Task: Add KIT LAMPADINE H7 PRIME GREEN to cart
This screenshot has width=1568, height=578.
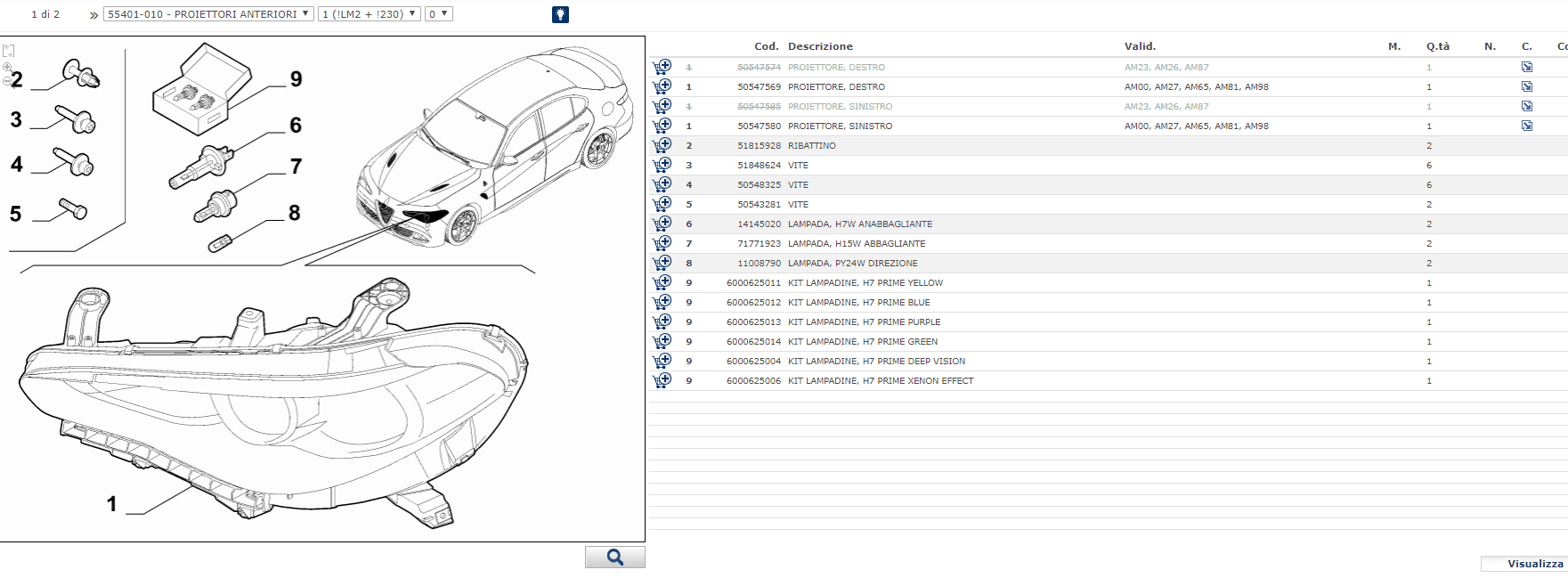Action: (x=662, y=341)
